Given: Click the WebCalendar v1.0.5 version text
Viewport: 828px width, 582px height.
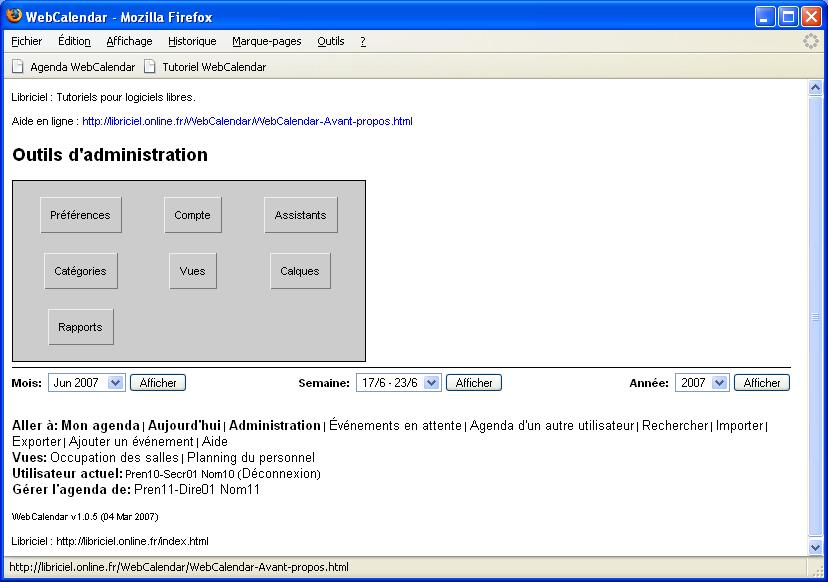Looking at the screenshot, I should [x=85, y=517].
